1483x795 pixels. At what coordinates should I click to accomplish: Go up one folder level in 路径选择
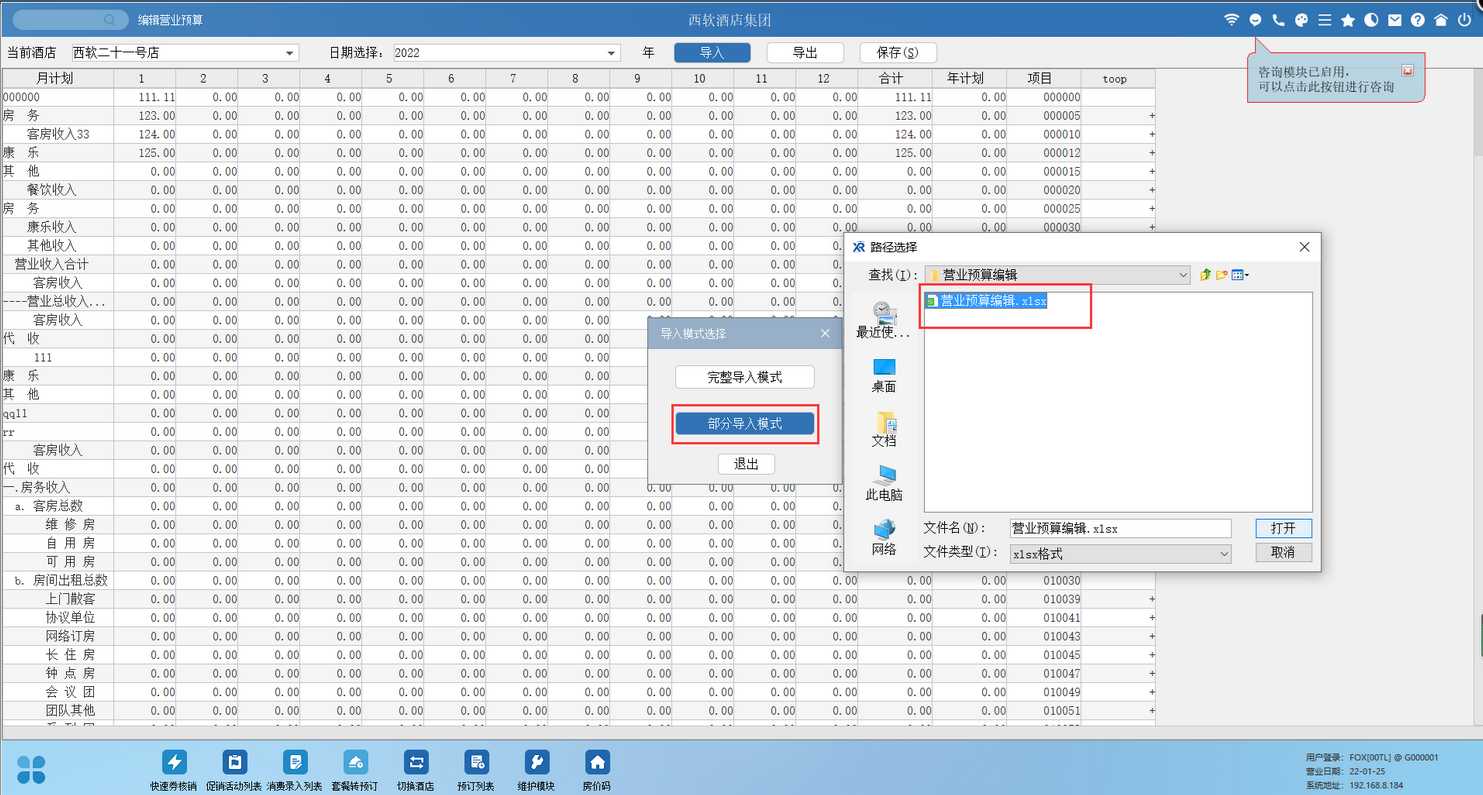coord(1206,275)
